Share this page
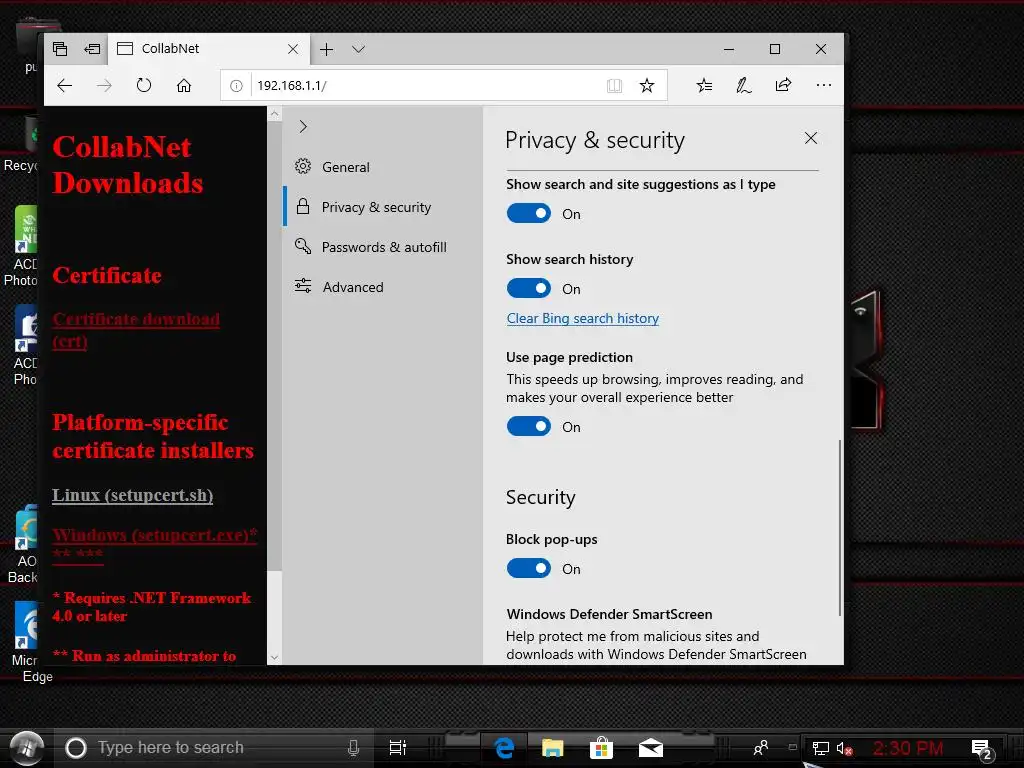Viewport: 1024px width, 768px height. [784, 86]
